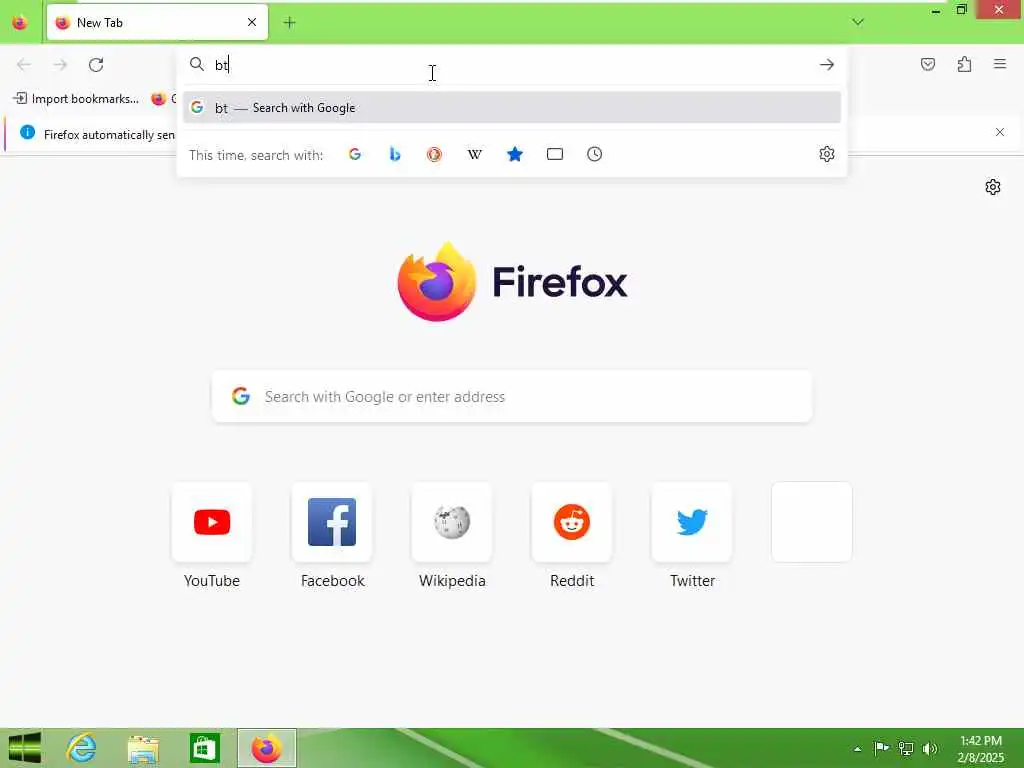Search in History clock icon
Screen dimensions: 1024x768
click(594, 154)
